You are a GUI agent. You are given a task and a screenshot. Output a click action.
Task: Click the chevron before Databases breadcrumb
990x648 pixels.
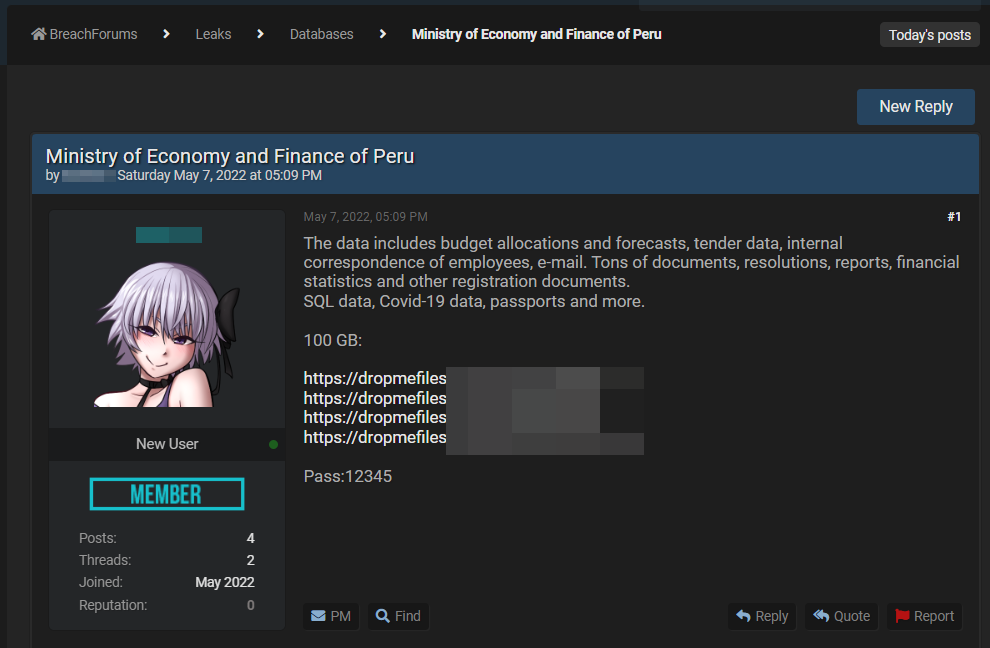point(260,34)
